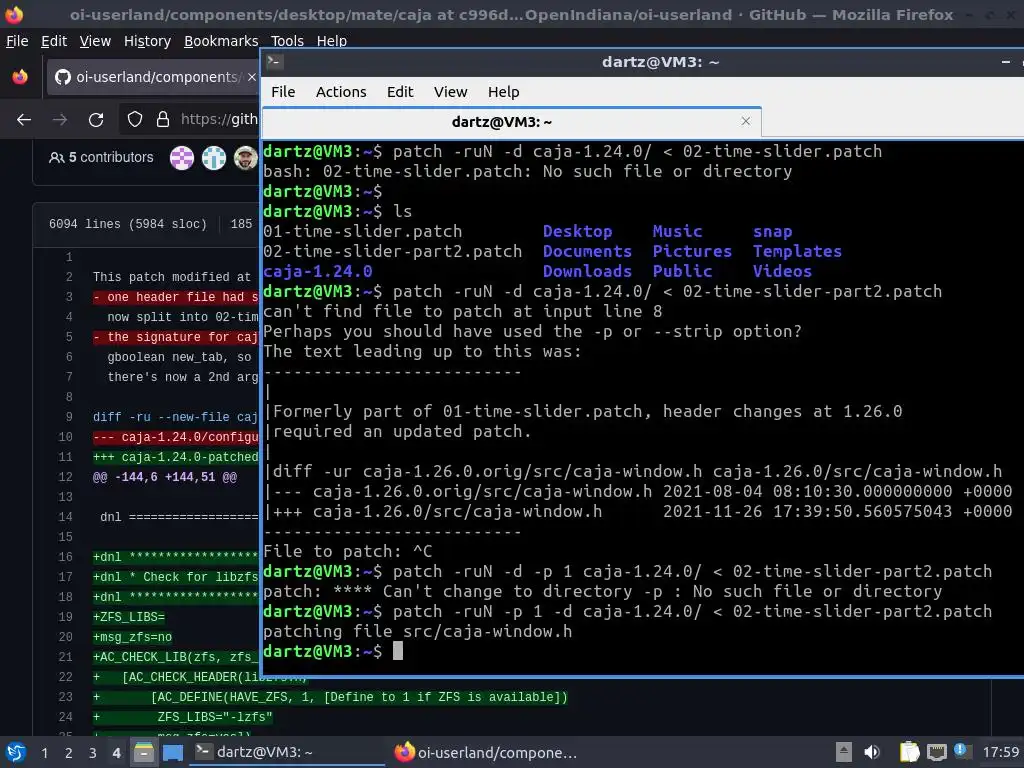Click Firefox logo in window title bar

14,14
